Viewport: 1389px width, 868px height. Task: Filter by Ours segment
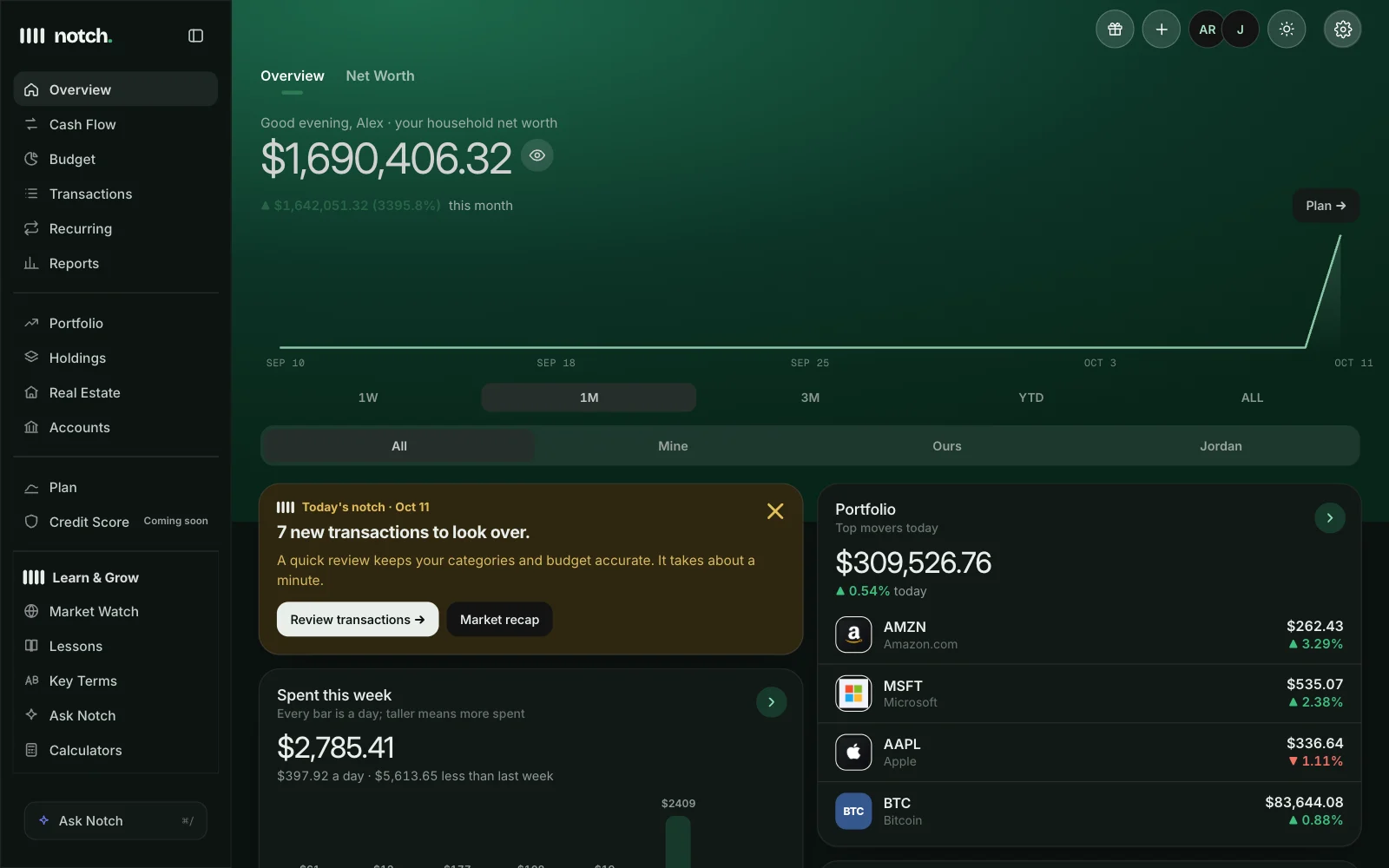[946, 446]
